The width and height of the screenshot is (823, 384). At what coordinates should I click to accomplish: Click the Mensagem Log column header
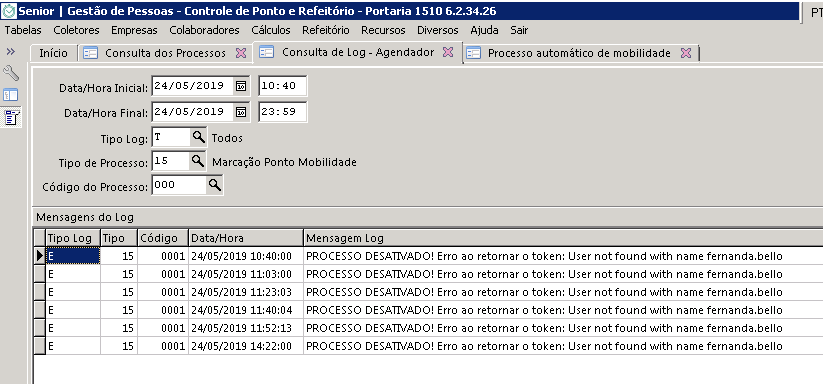[x=563, y=238]
